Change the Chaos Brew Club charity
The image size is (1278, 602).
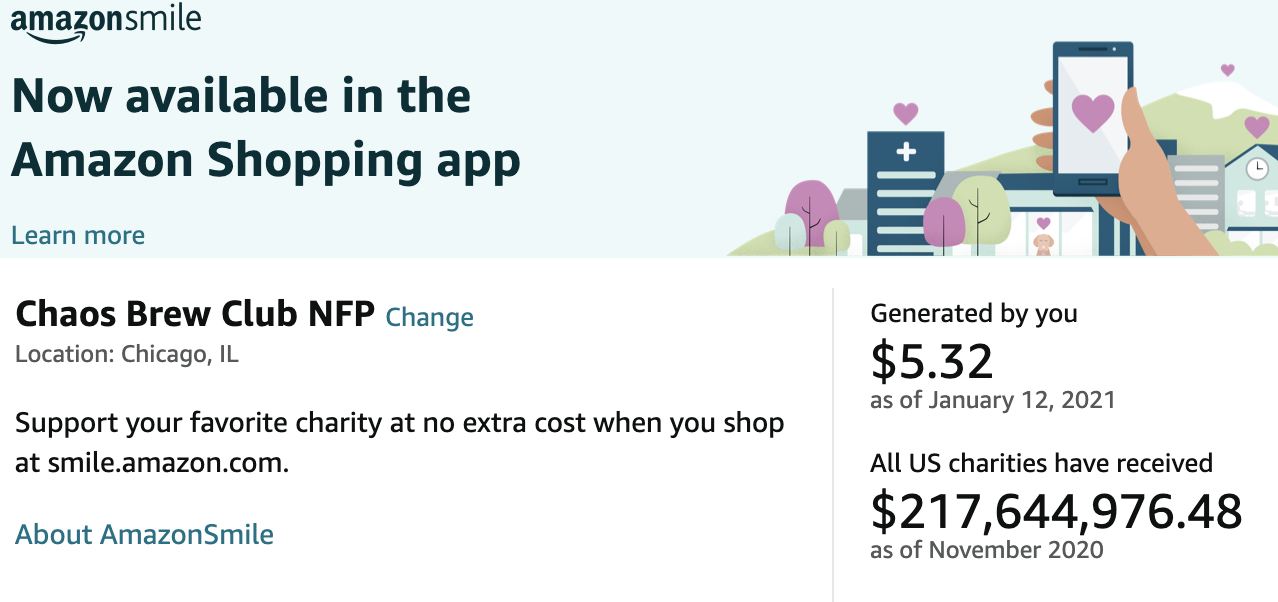(x=429, y=317)
